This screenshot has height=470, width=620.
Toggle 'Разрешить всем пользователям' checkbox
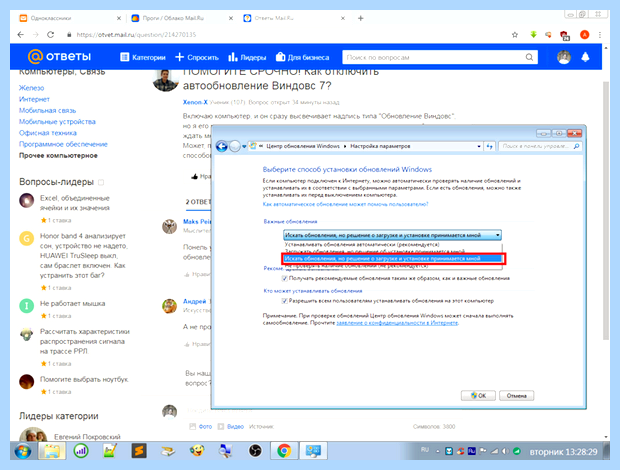click(284, 301)
